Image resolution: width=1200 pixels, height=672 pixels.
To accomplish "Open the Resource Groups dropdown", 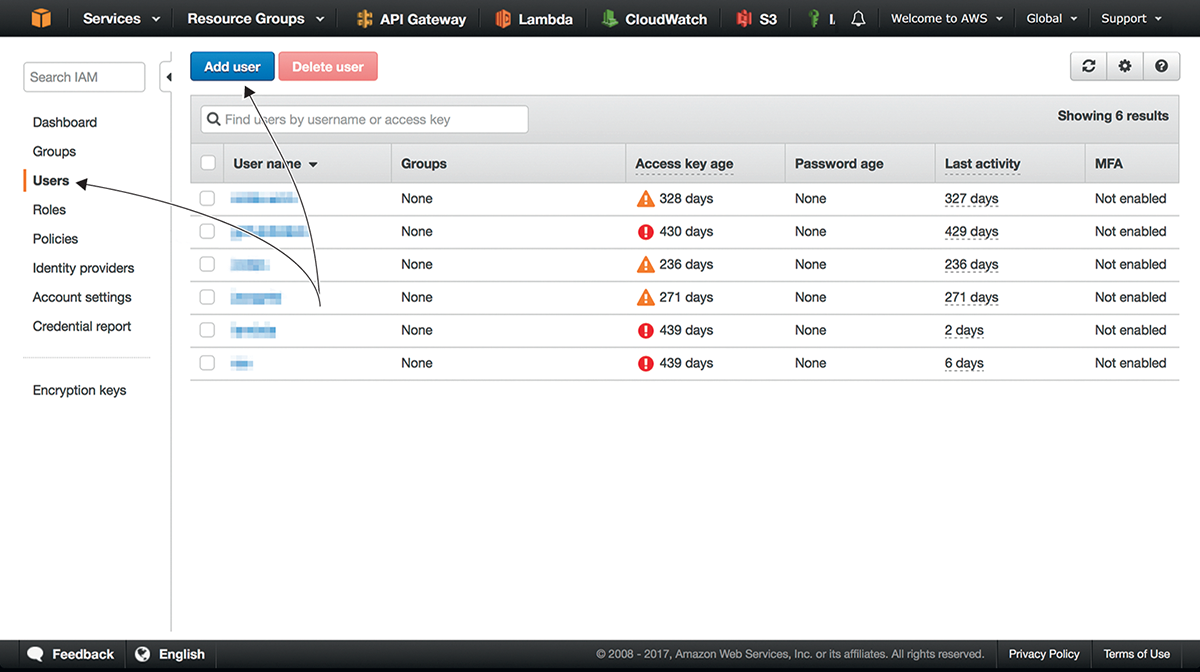I will (x=256, y=19).
